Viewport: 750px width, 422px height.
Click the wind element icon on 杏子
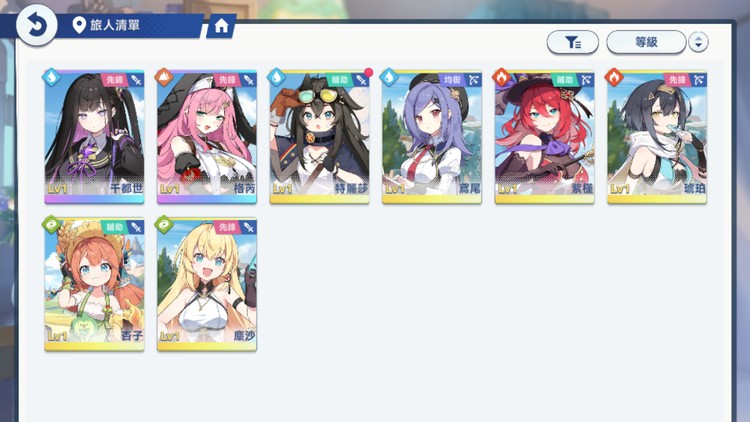pyautogui.click(x=51, y=224)
